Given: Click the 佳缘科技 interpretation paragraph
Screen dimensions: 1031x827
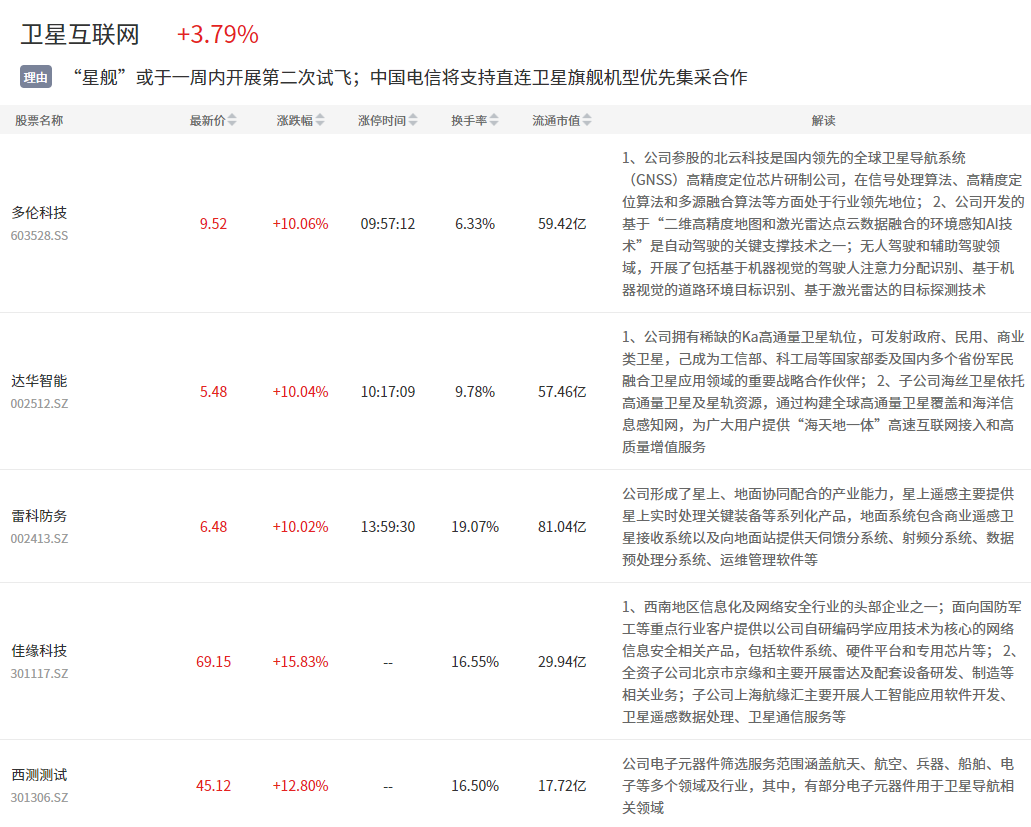Looking at the screenshot, I should pos(822,662).
